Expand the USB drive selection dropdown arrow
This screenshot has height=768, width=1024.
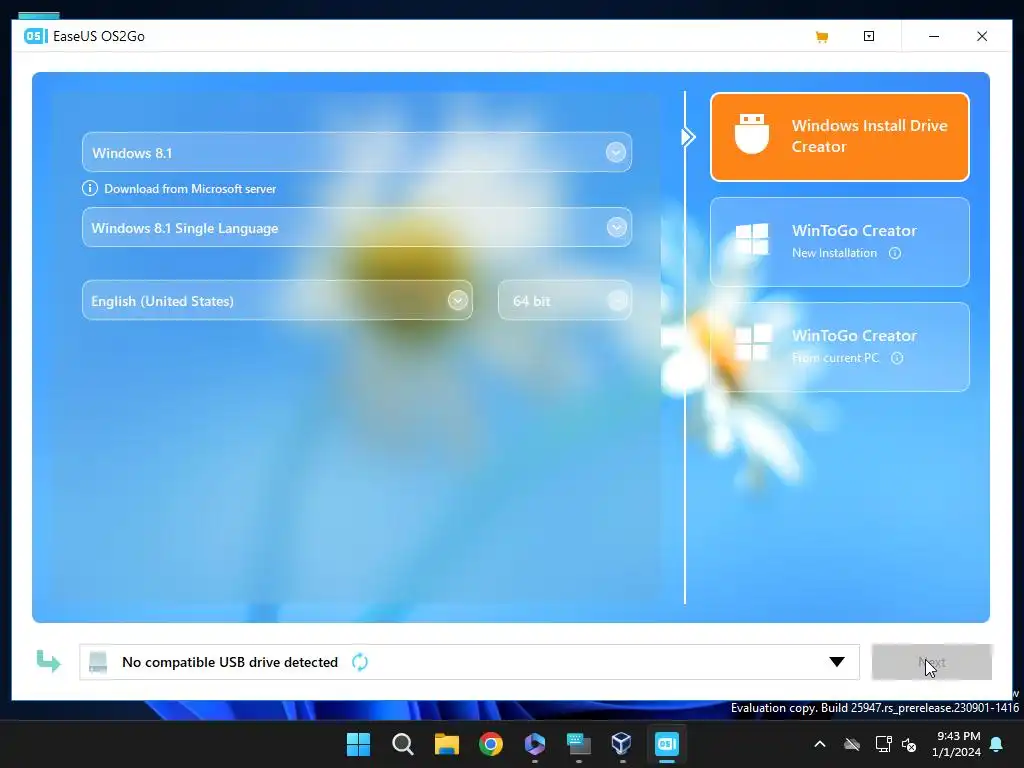837,662
